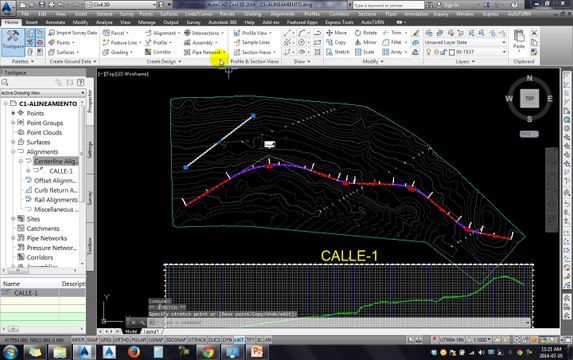Open the Pipes menu in the menu bar
The image size is (573, 360).
pyautogui.click(x=391, y=14)
